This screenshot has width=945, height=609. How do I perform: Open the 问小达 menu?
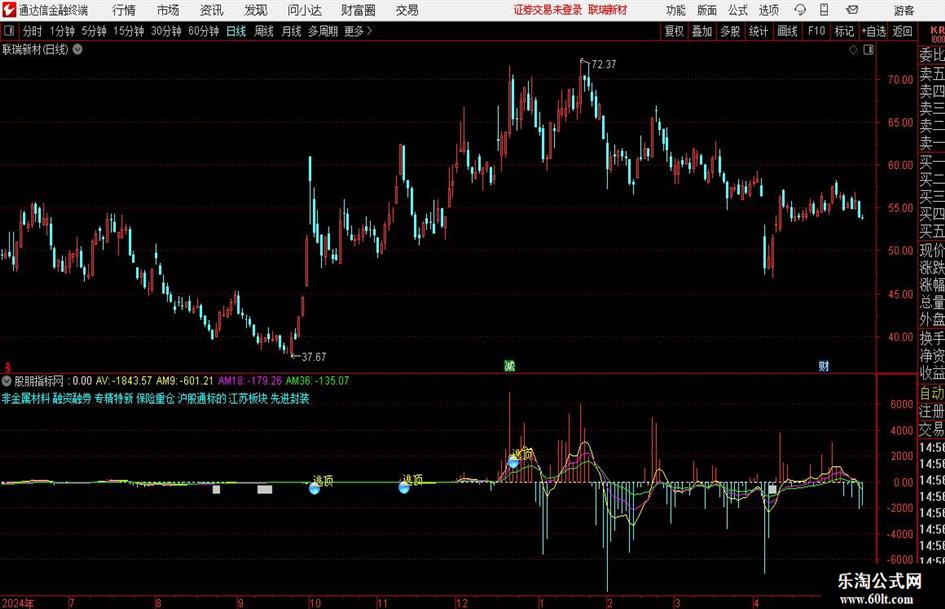[304, 10]
